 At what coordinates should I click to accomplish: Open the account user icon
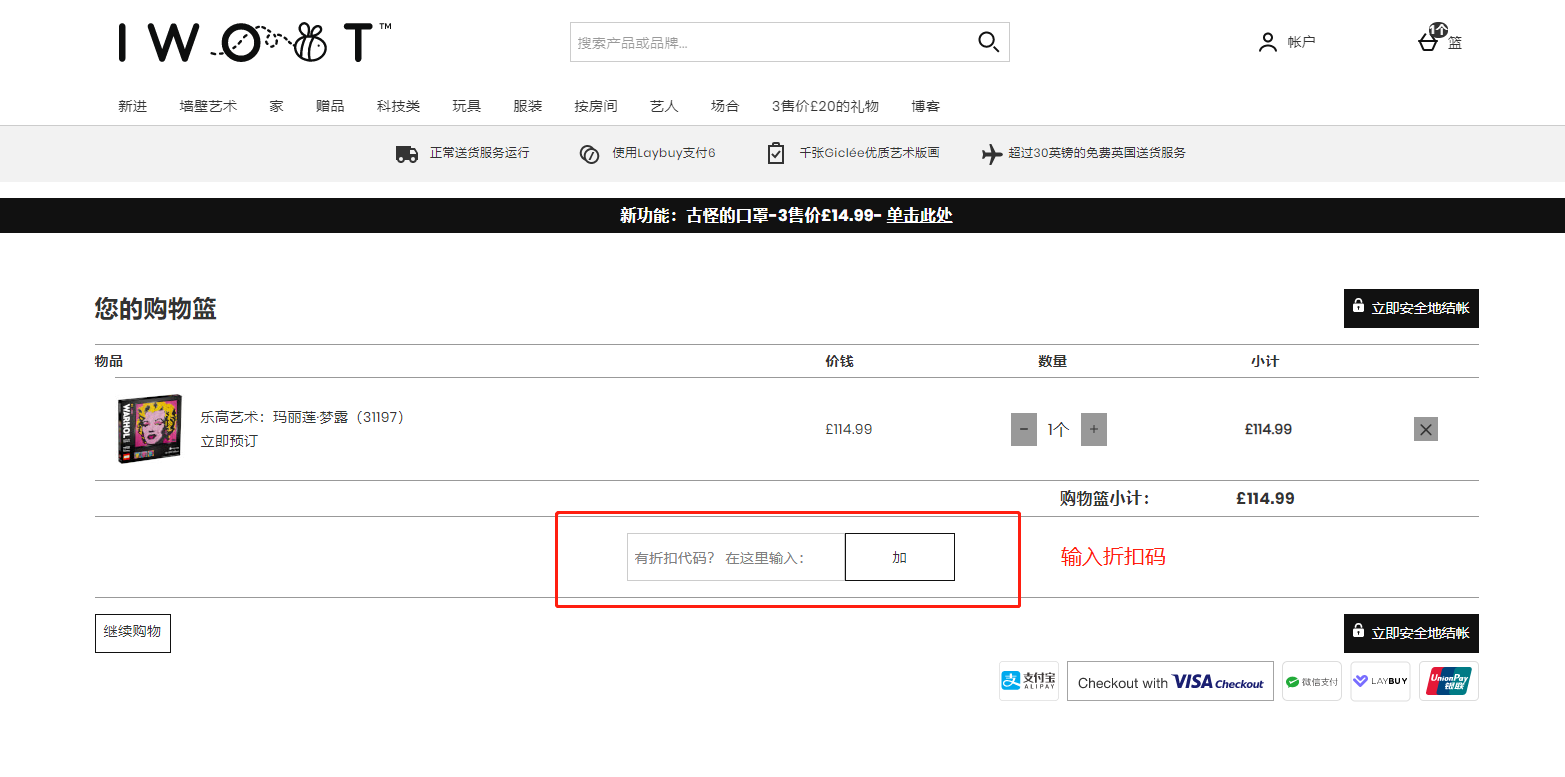[1268, 42]
